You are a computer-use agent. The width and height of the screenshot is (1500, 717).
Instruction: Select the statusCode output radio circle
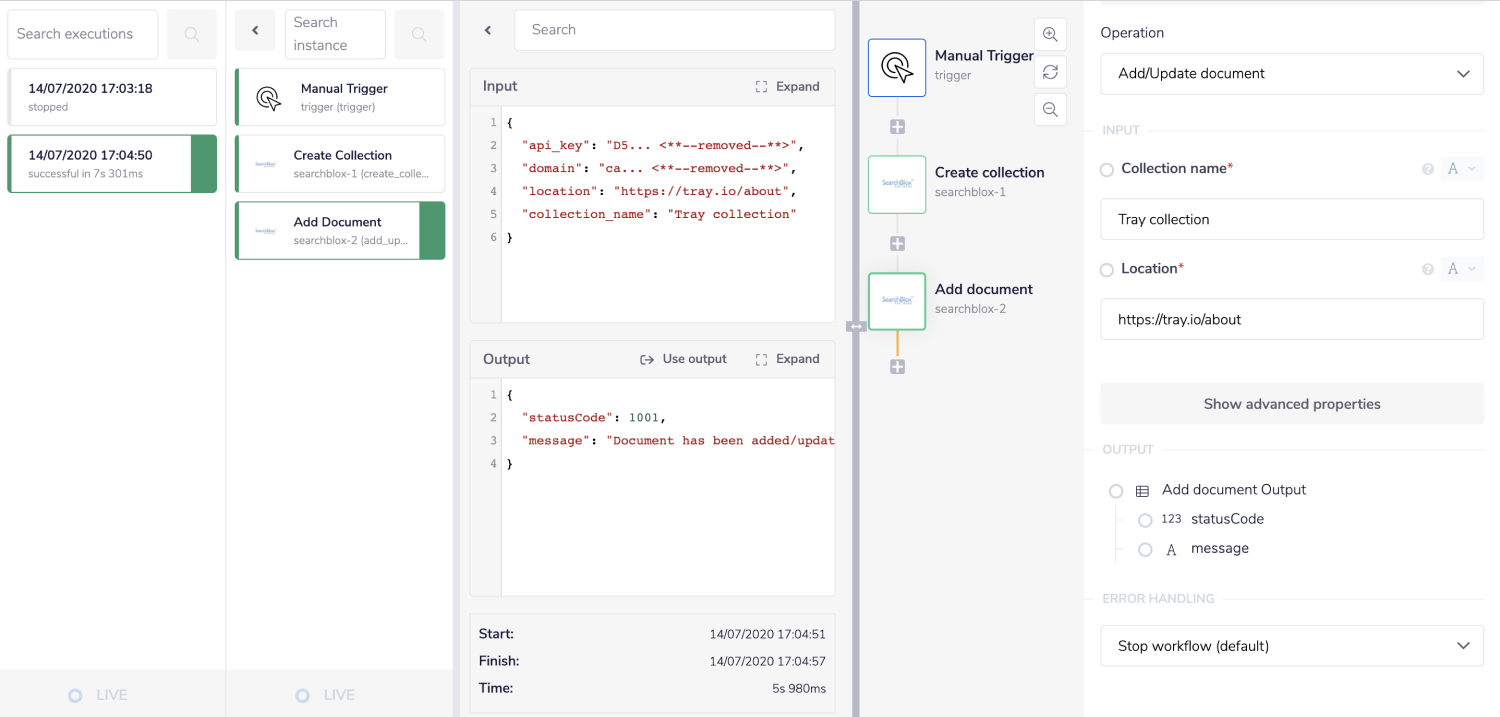tap(1145, 520)
